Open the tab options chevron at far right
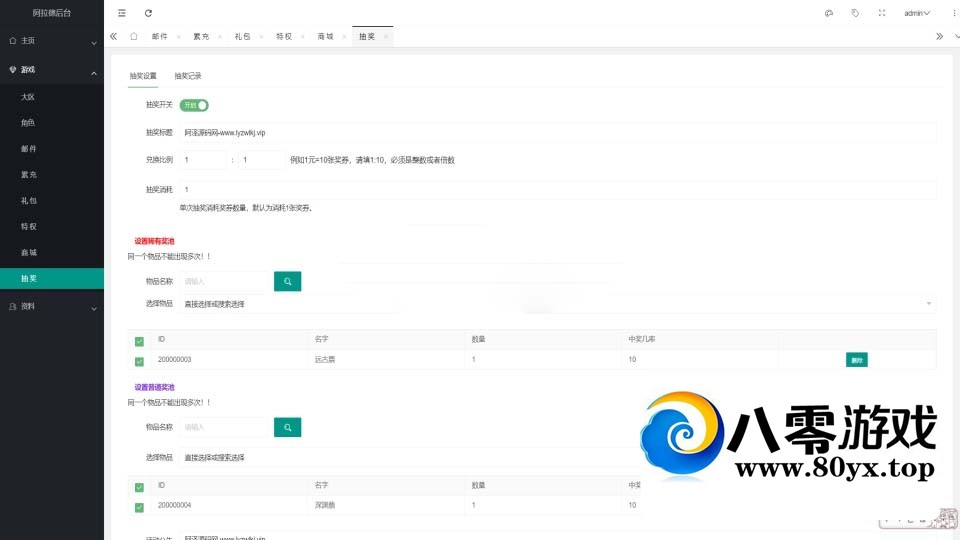This screenshot has width=960, height=540. tap(956, 36)
